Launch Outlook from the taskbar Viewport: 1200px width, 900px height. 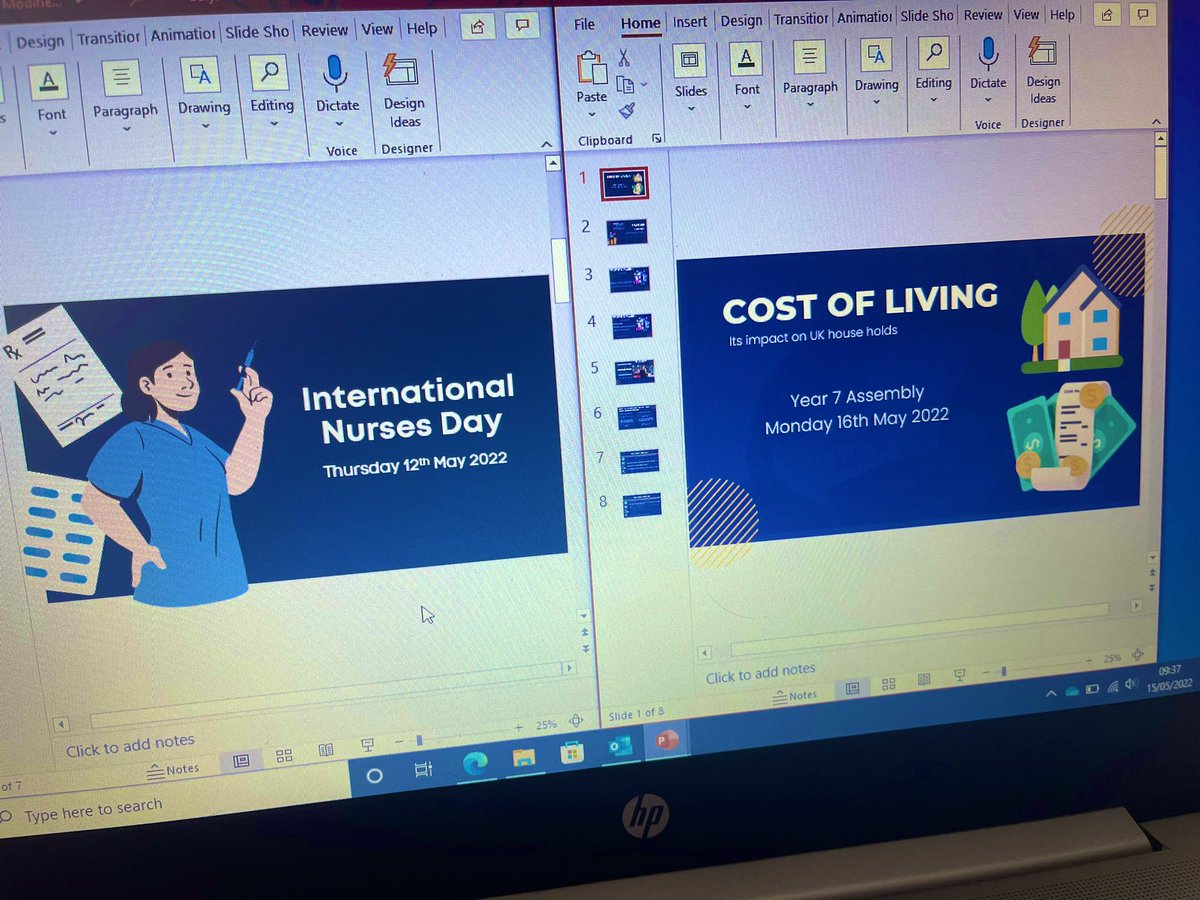[619, 745]
